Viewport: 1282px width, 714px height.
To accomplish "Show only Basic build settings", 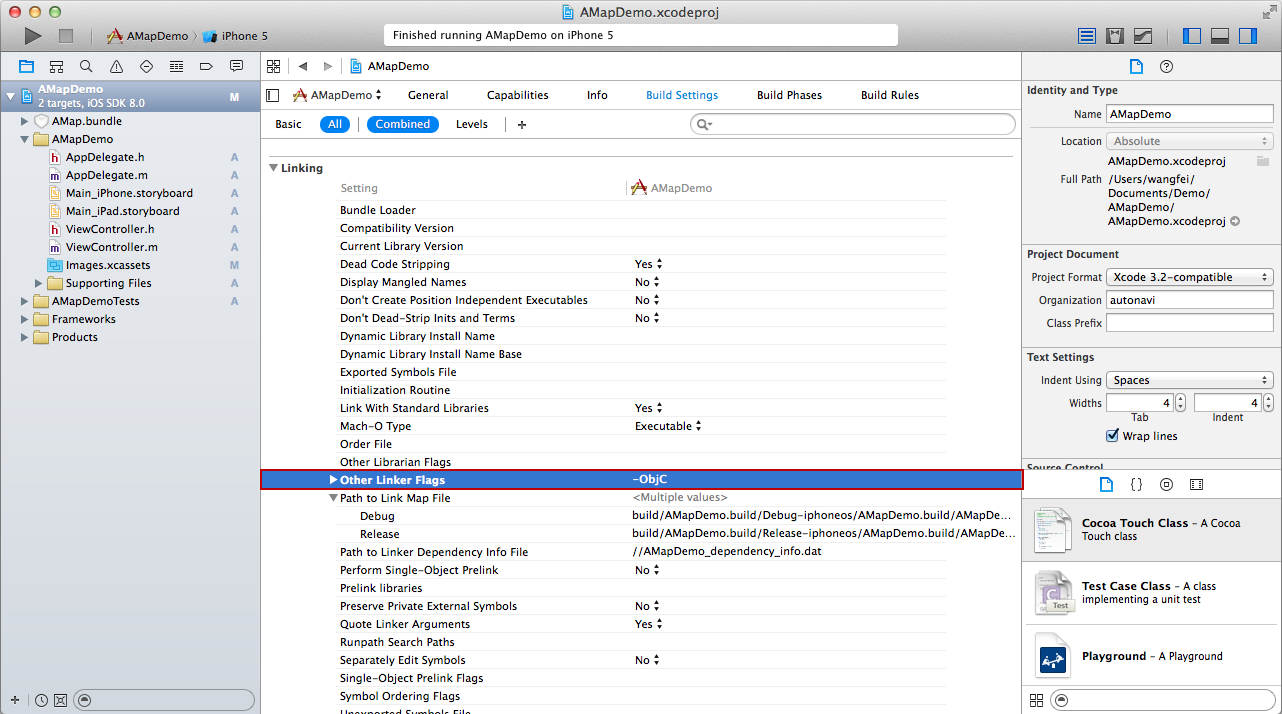I will click(288, 125).
